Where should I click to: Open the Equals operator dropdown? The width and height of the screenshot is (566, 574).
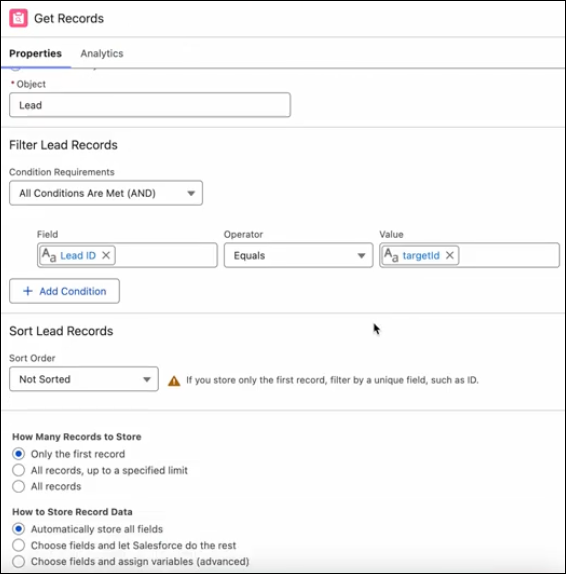point(298,255)
